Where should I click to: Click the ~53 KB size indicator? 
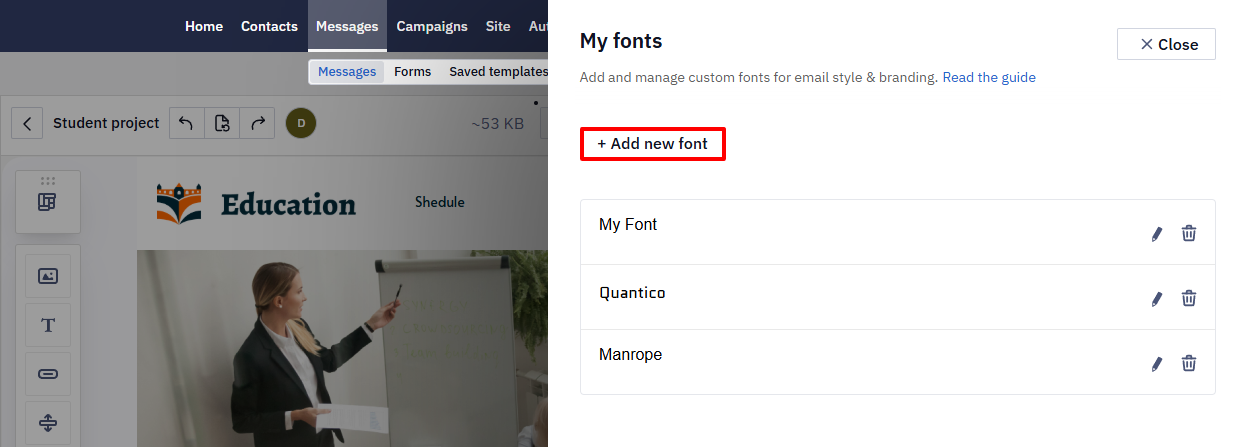tap(497, 124)
